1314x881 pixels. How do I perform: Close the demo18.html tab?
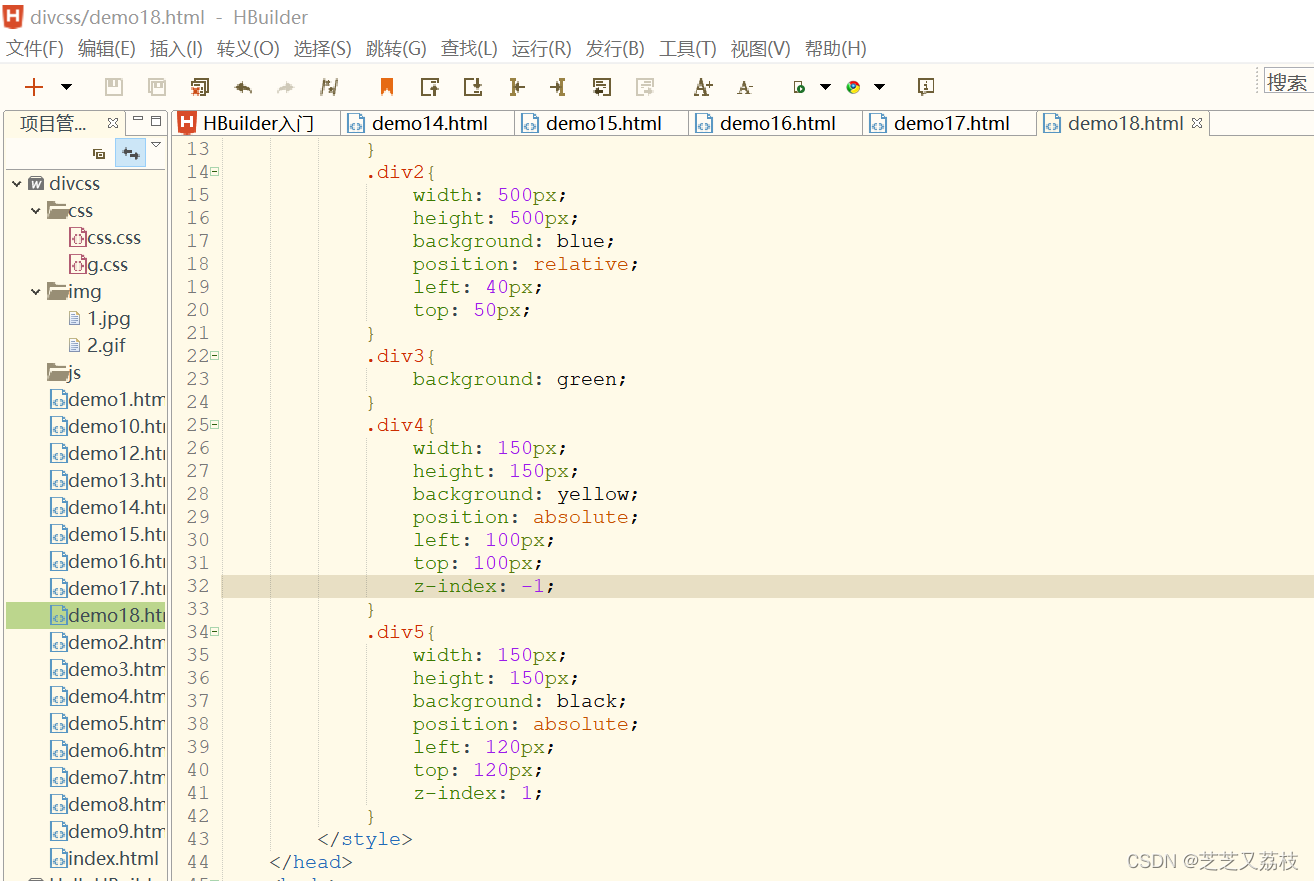[x=1197, y=122]
